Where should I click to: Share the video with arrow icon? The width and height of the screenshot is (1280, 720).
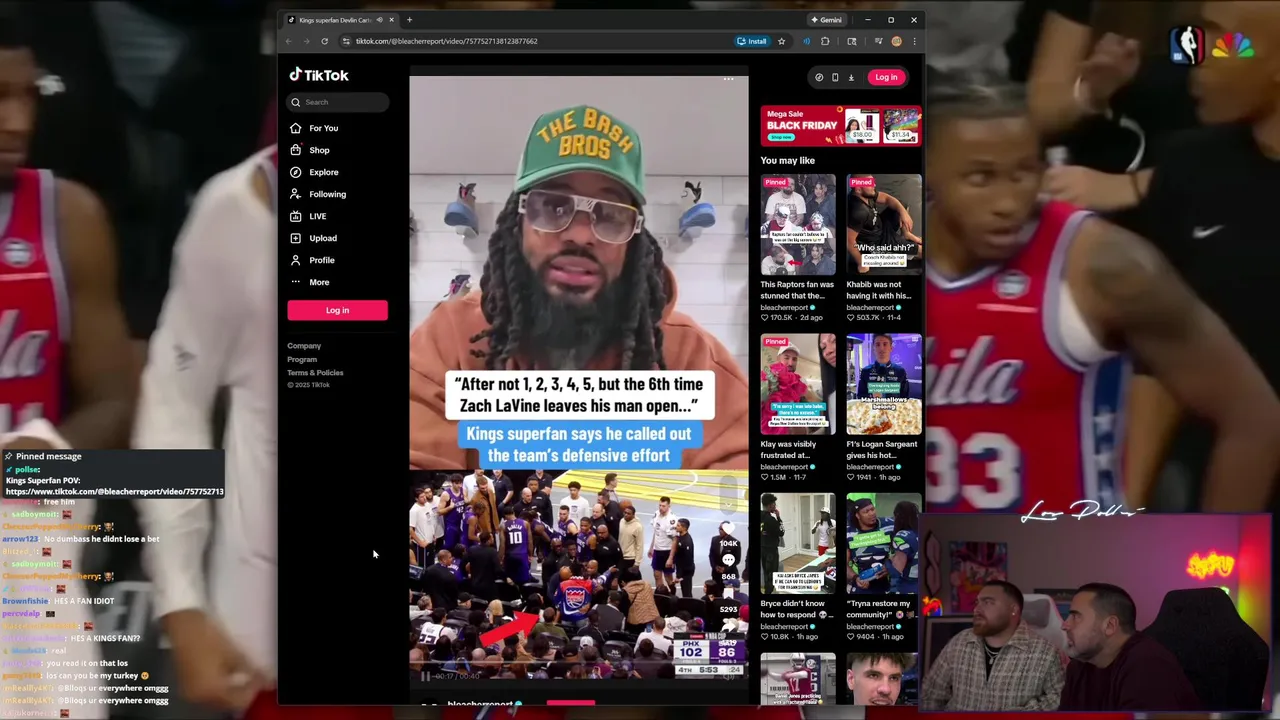pos(729,626)
